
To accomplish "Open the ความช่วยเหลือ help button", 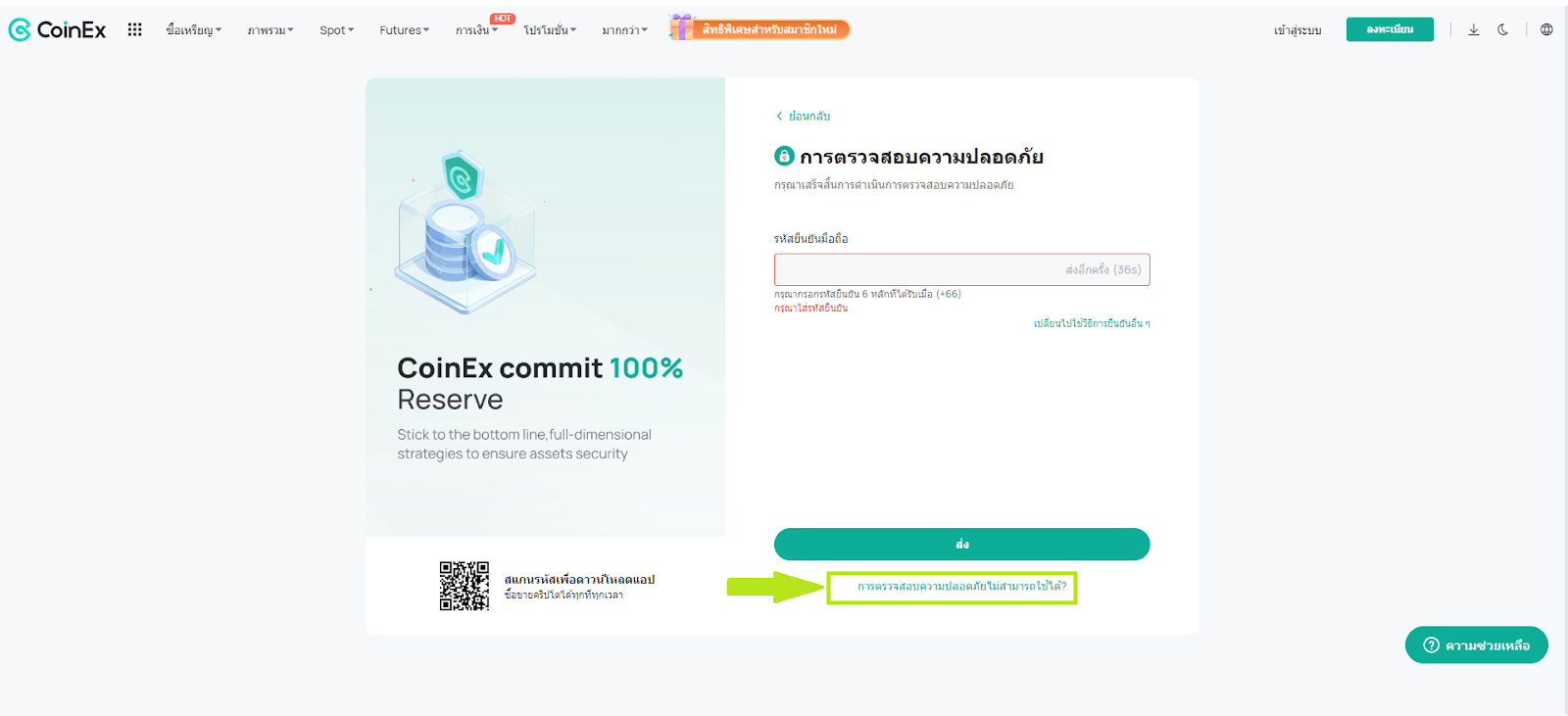I will pyautogui.click(x=1477, y=644).
